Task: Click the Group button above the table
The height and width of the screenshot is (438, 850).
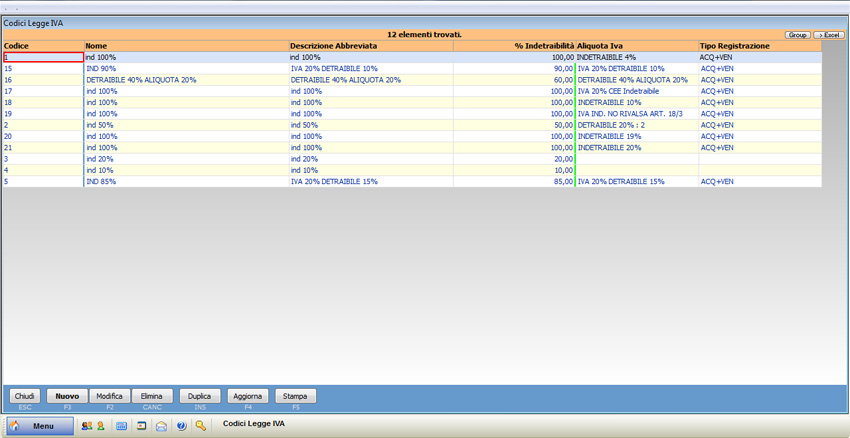Action: tap(797, 35)
